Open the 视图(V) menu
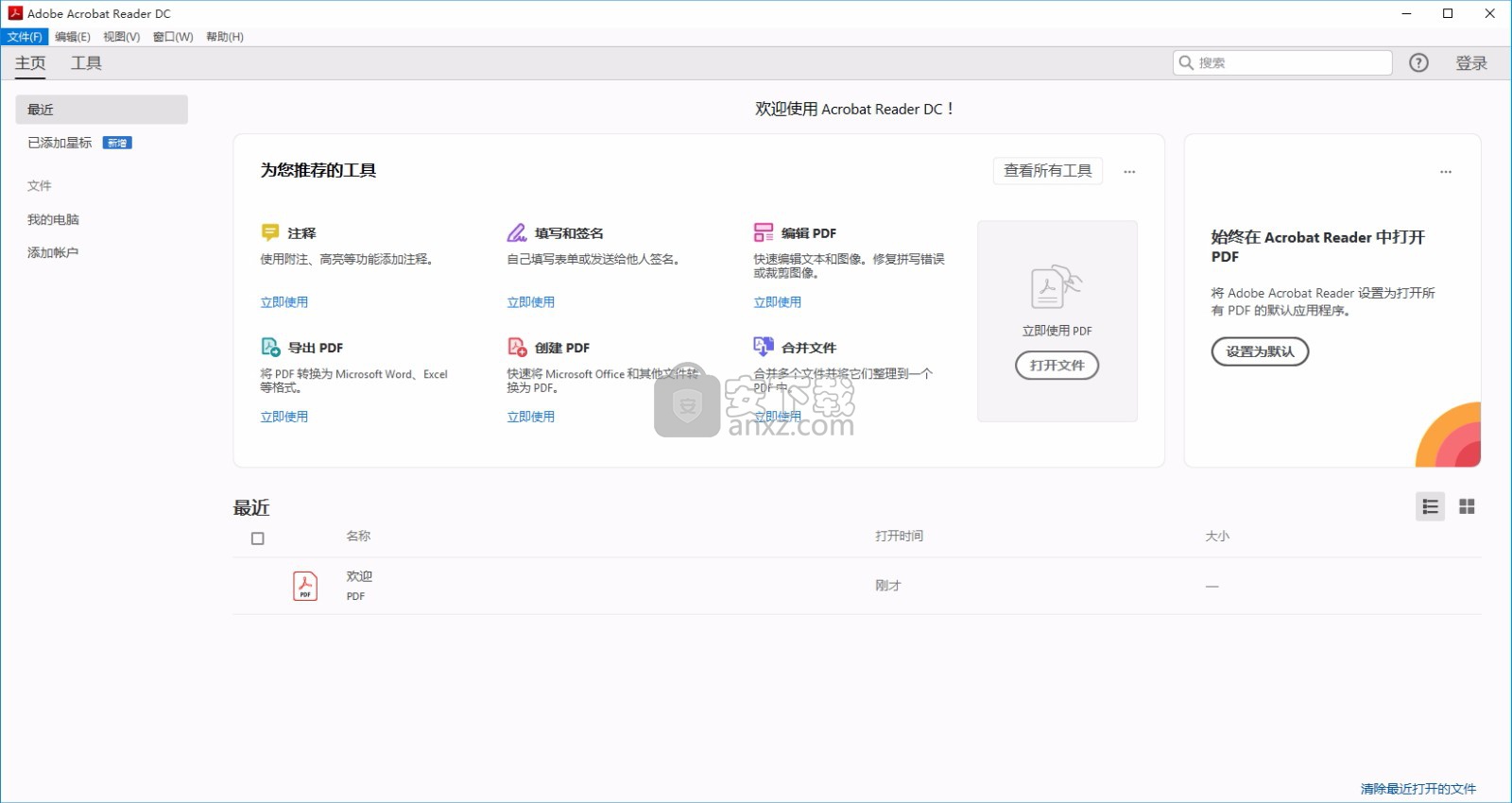 [122, 37]
